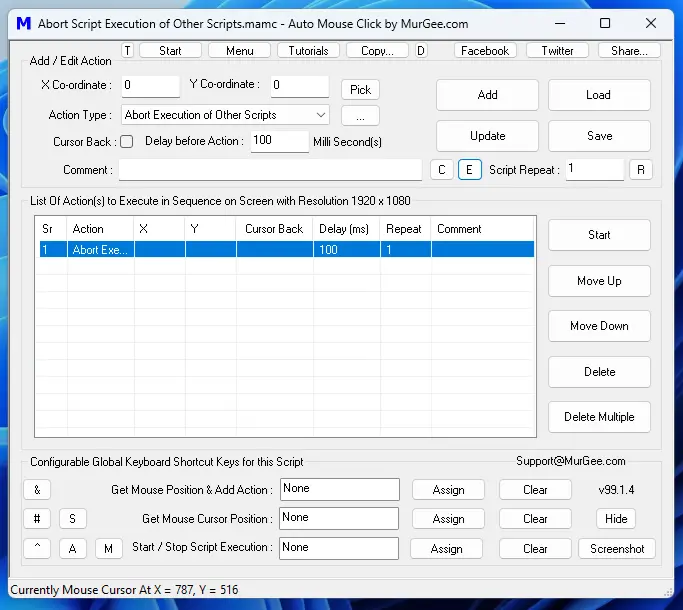The image size is (683, 610).
Task: Click the Add button
Action: click(x=487, y=95)
